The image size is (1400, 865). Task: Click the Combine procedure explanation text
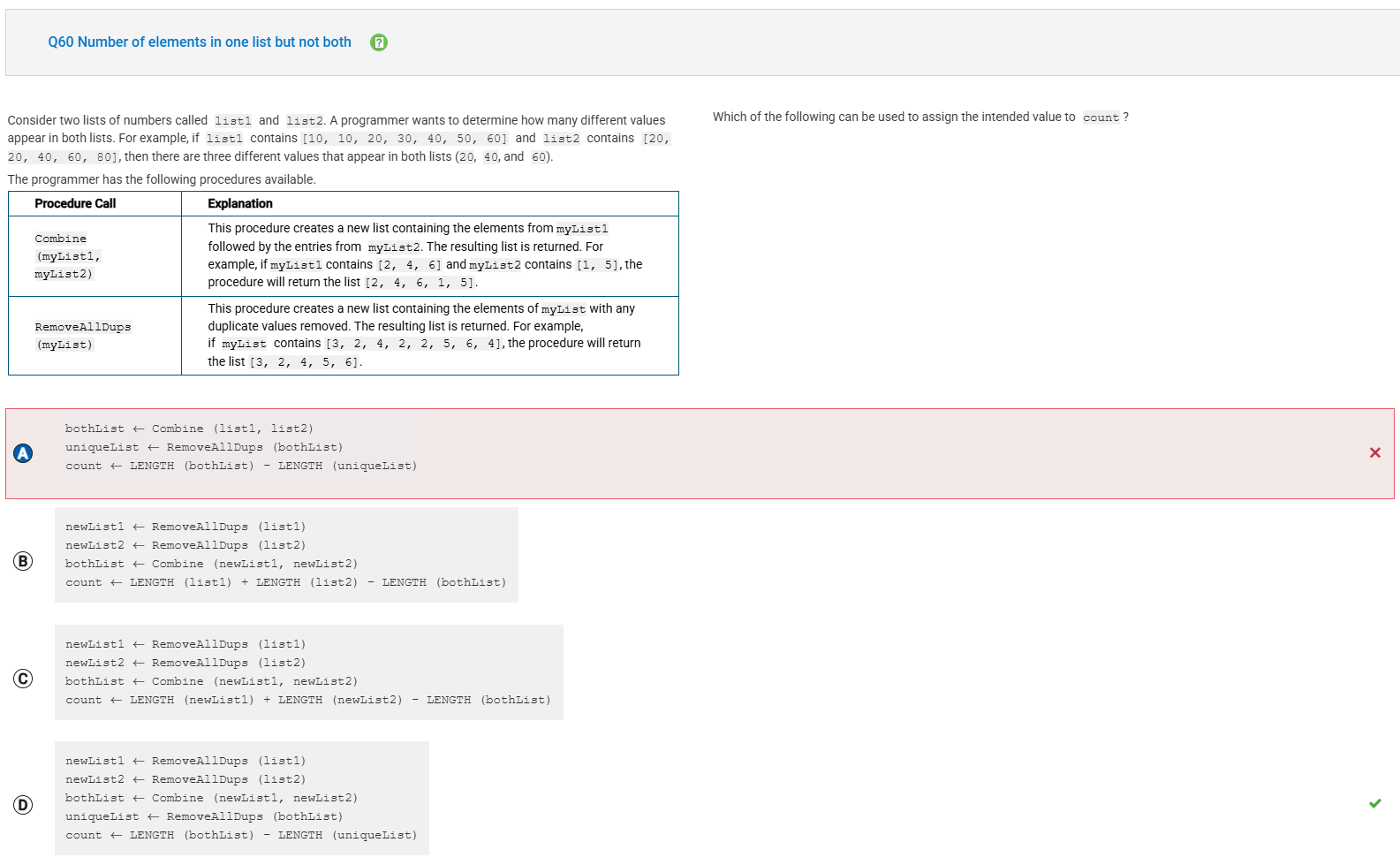[x=426, y=255]
